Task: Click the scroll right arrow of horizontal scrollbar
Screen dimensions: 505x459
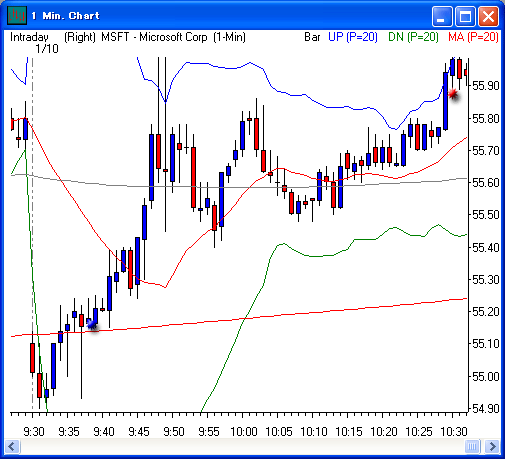Action: click(492, 446)
